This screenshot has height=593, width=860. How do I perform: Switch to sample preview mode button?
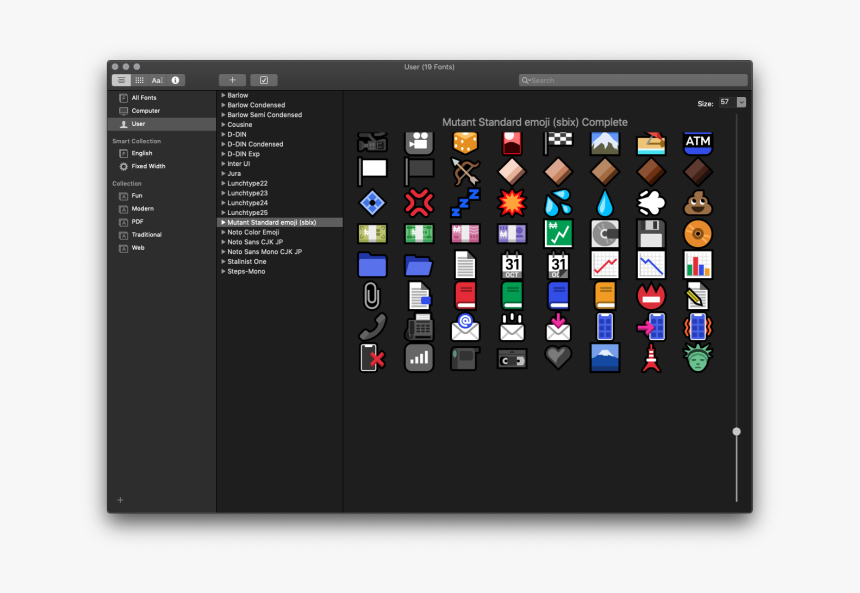tap(121, 80)
